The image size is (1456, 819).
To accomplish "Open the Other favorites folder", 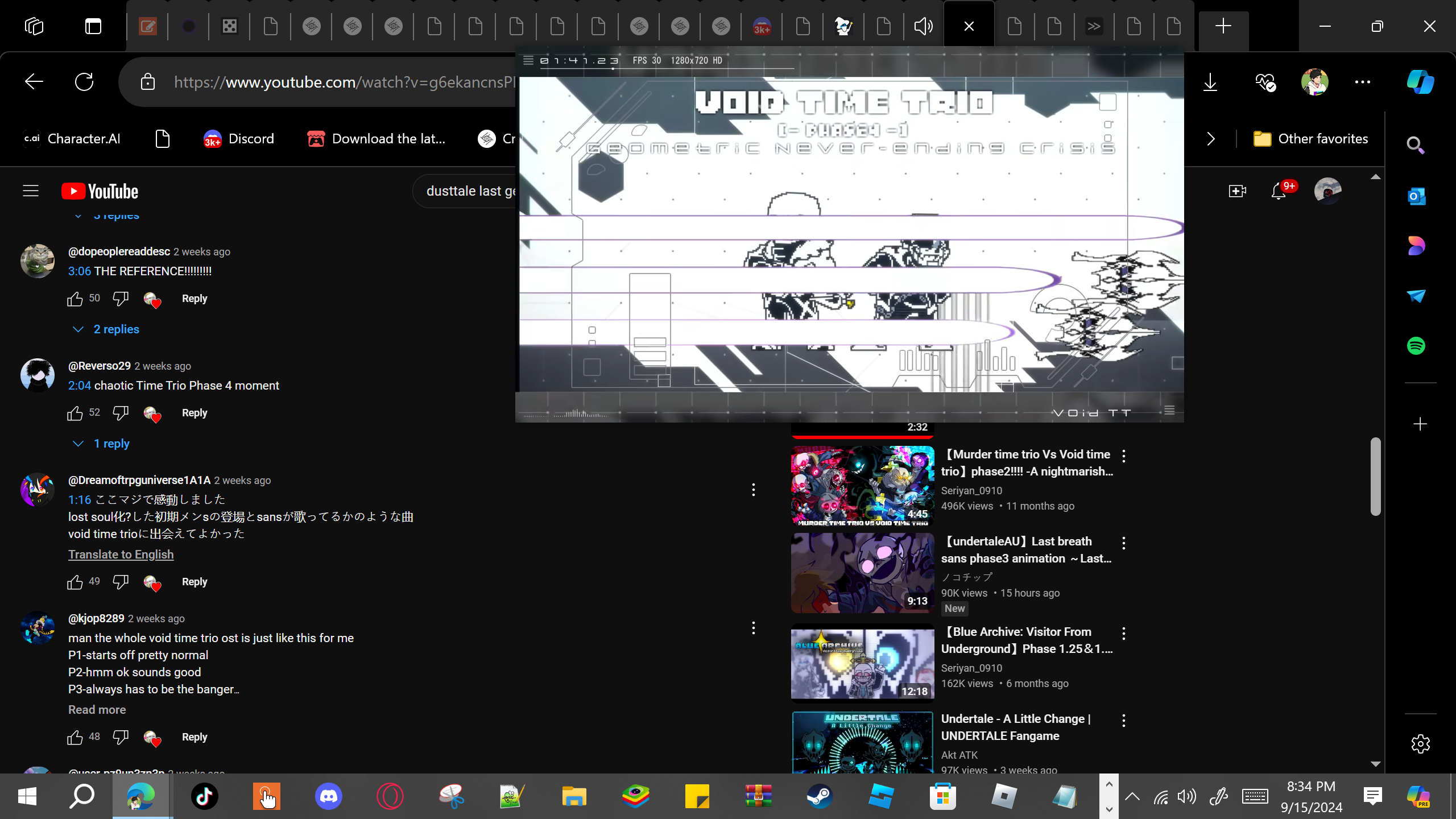I will 1311,139.
